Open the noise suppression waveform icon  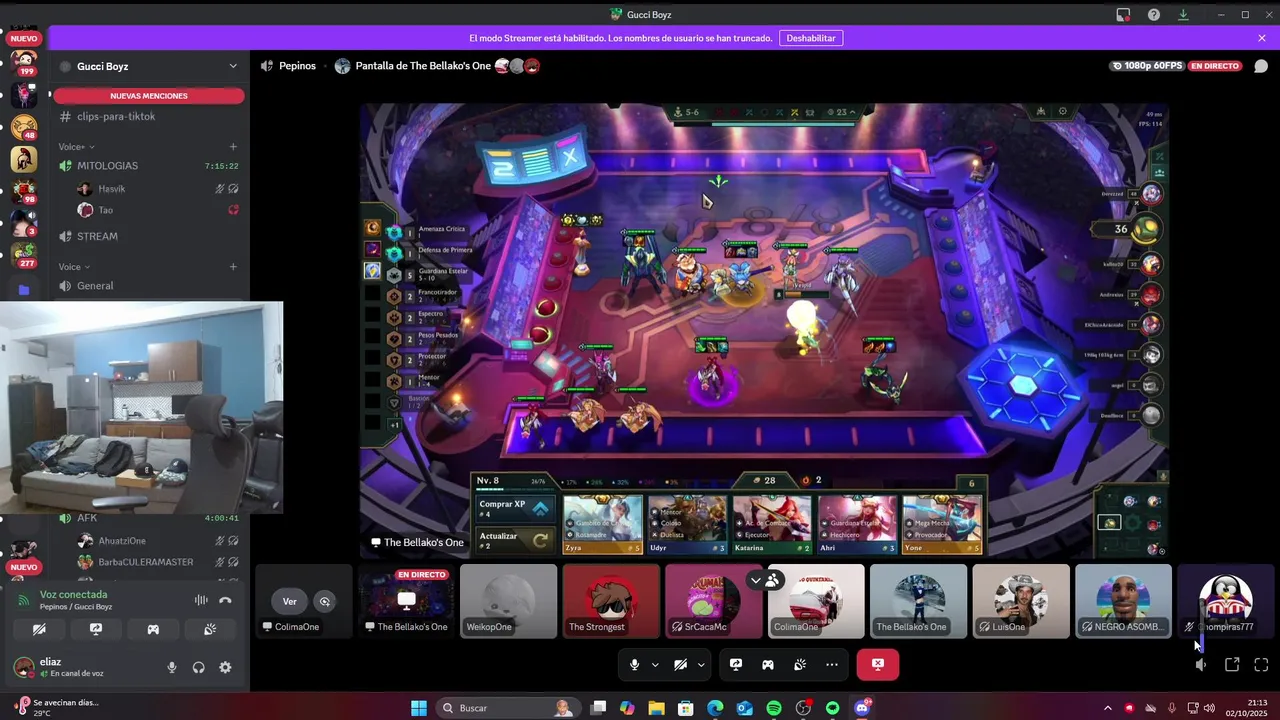[201, 600]
